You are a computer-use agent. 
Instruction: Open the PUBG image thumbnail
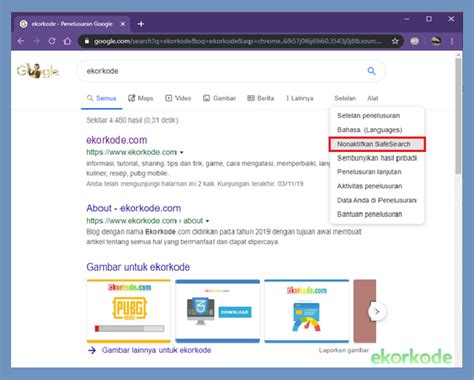[129, 311]
